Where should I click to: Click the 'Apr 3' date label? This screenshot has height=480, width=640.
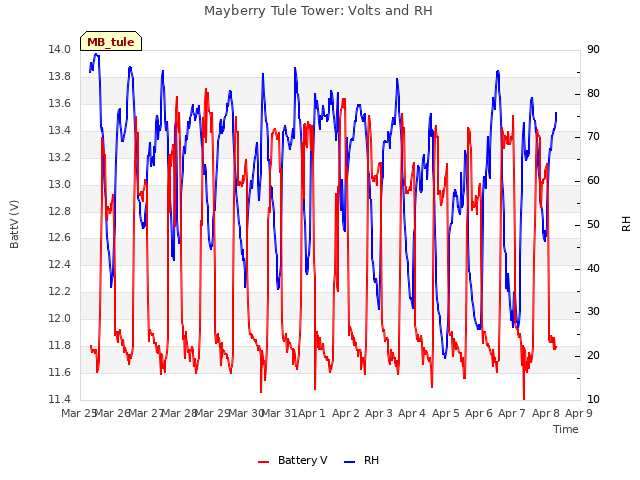click(379, 413)
